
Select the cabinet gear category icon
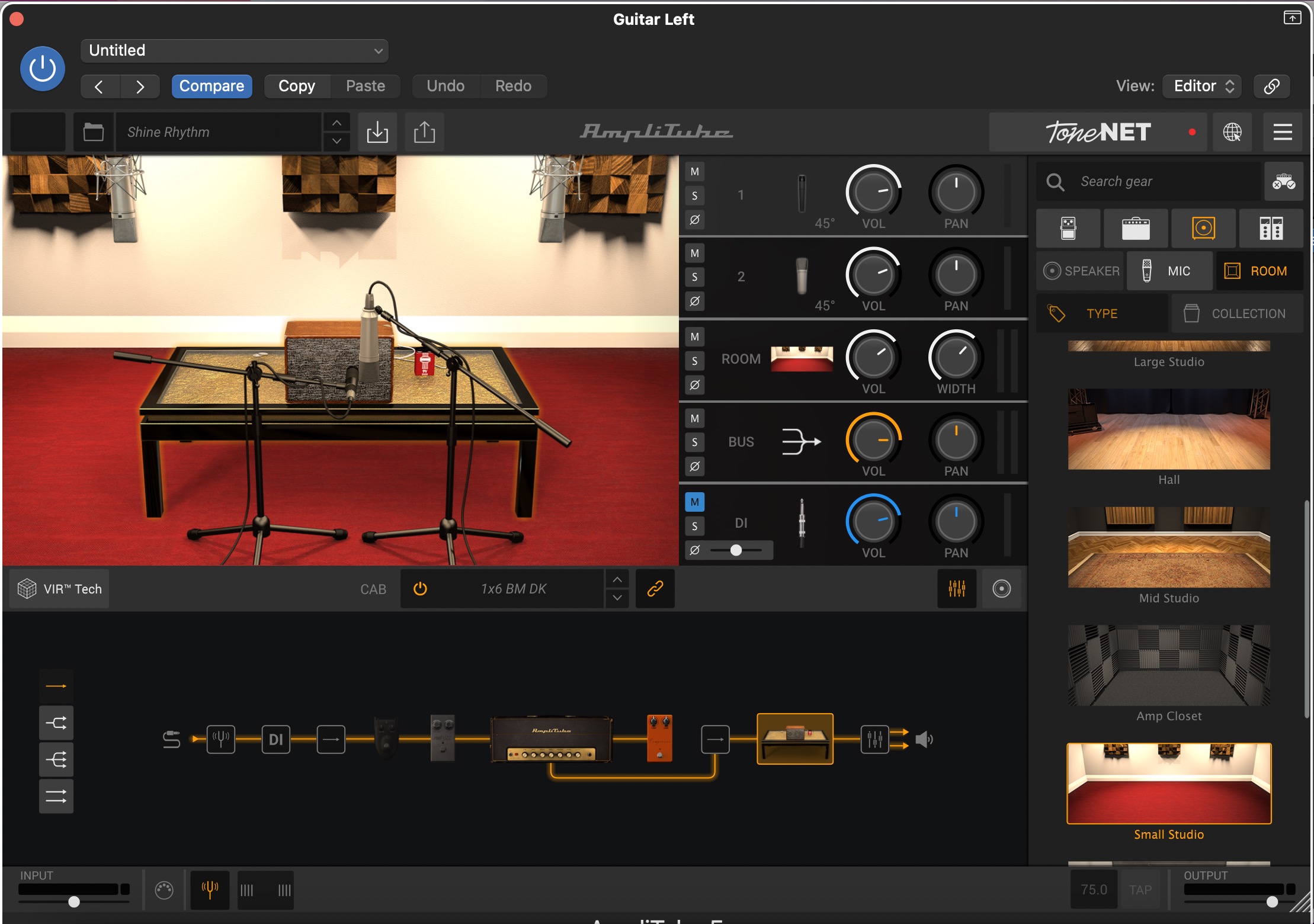point(1203,228)
